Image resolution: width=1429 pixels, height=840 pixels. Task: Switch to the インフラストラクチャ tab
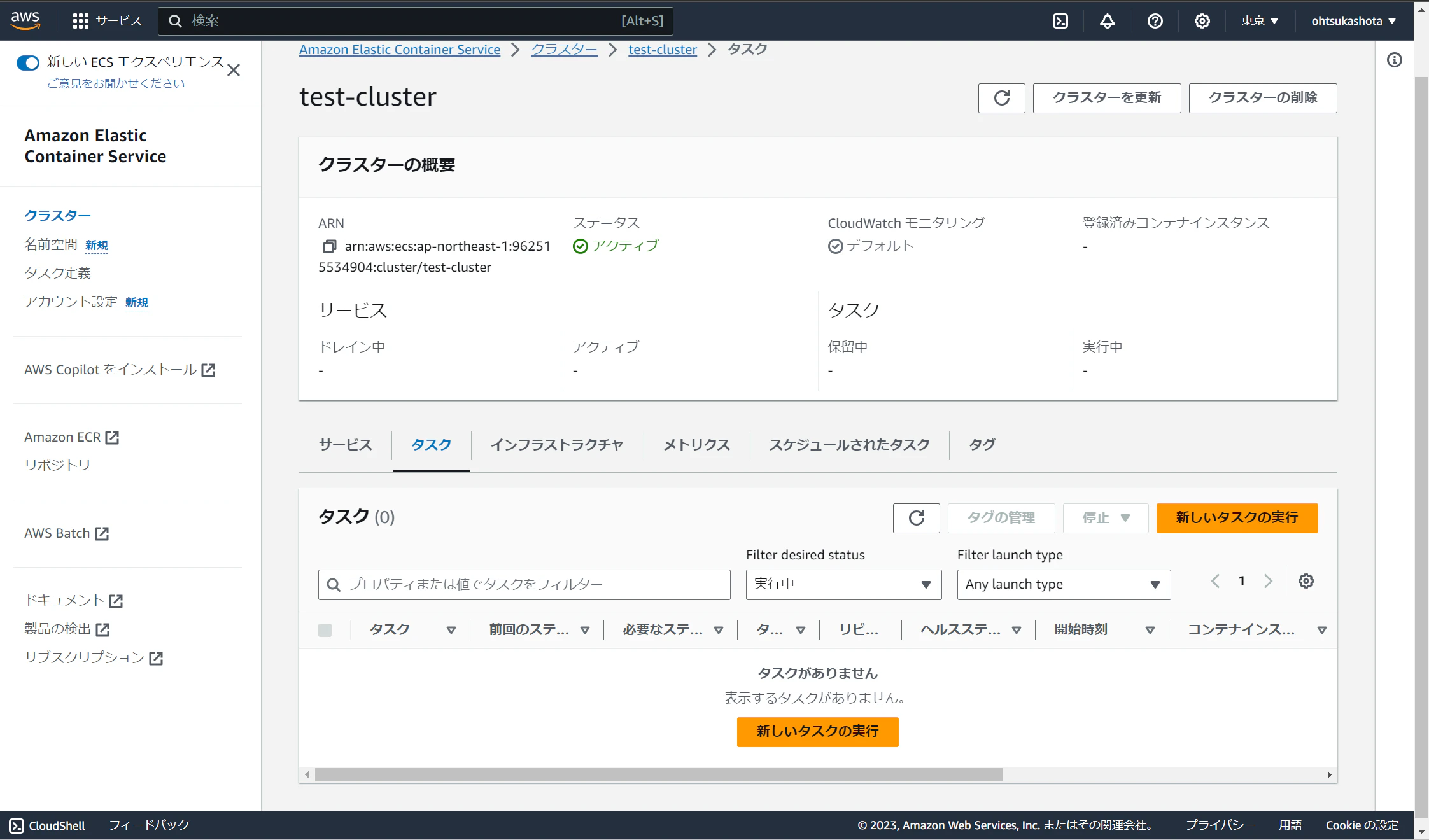coord(557,445)
